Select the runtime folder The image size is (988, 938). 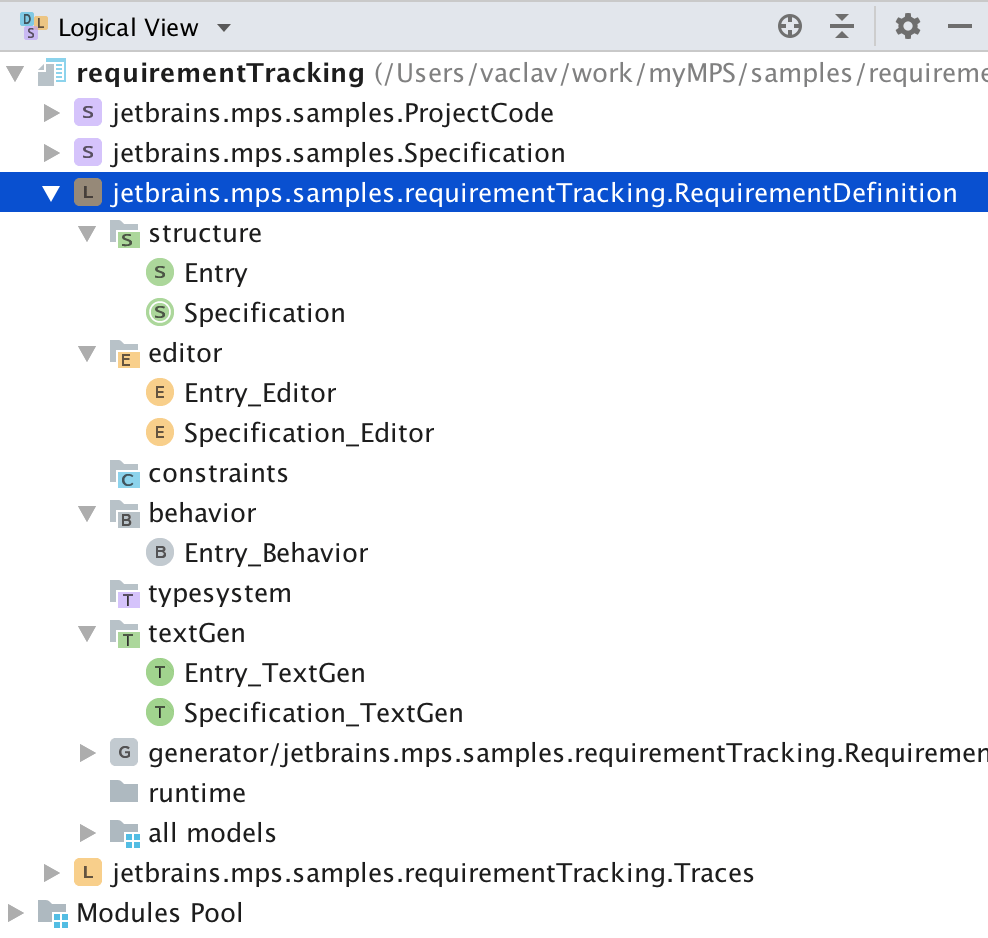(x=196, y=793)
